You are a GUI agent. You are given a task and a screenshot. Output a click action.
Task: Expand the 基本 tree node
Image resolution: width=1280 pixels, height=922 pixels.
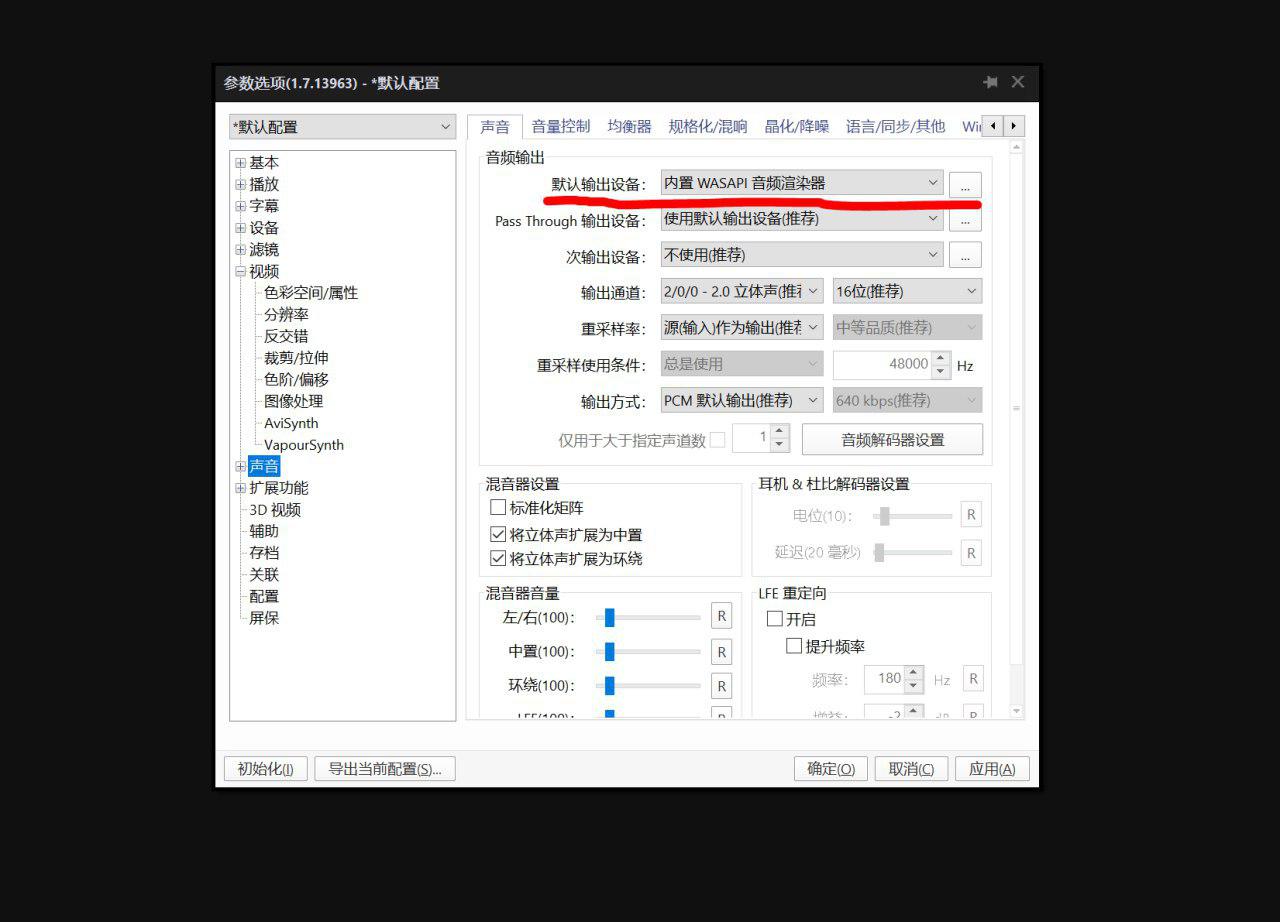240,163
